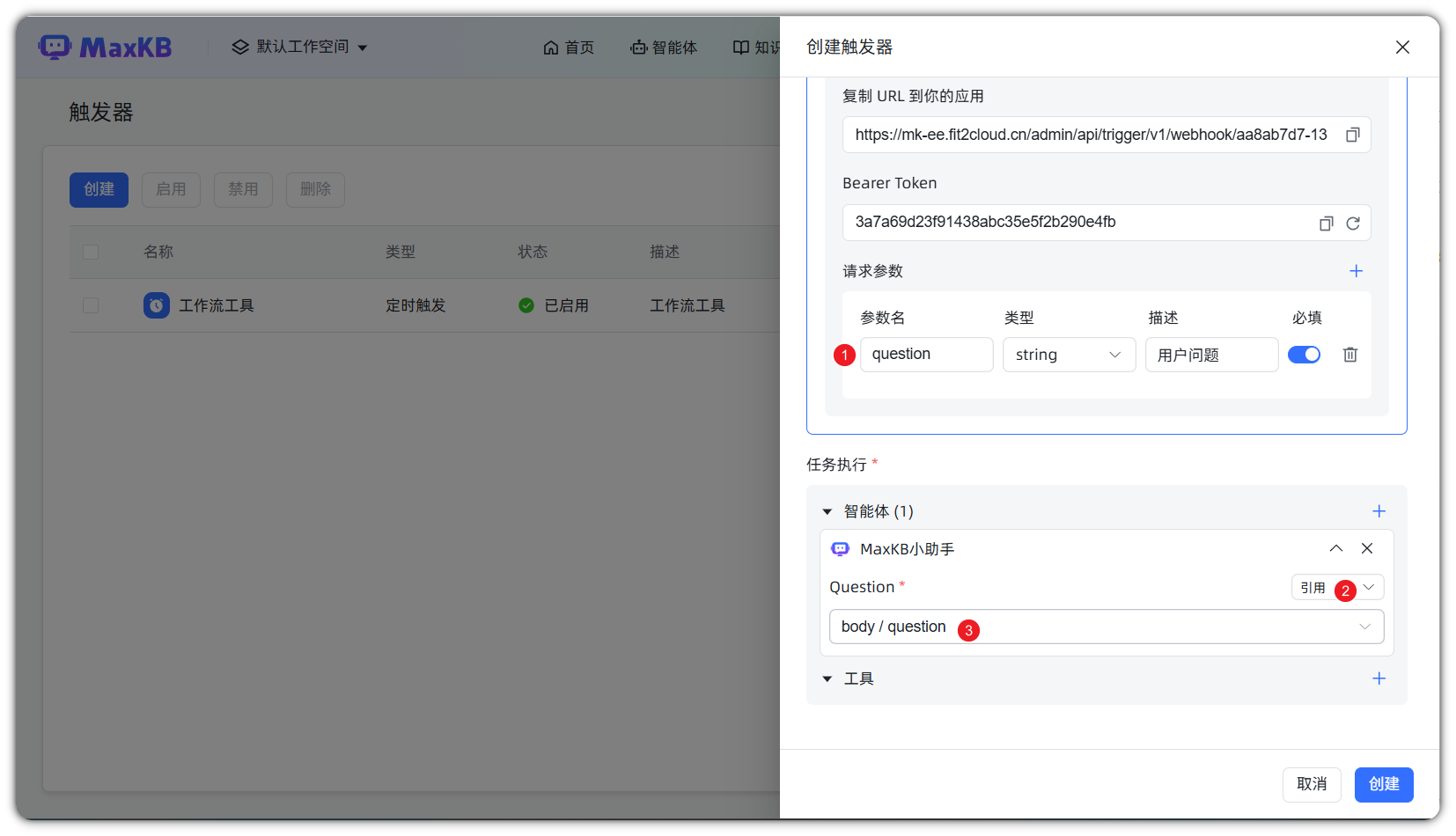Click the blue 创建 button above the table
The height and width of the screenshot is (836, 1456).
point(99,189)
